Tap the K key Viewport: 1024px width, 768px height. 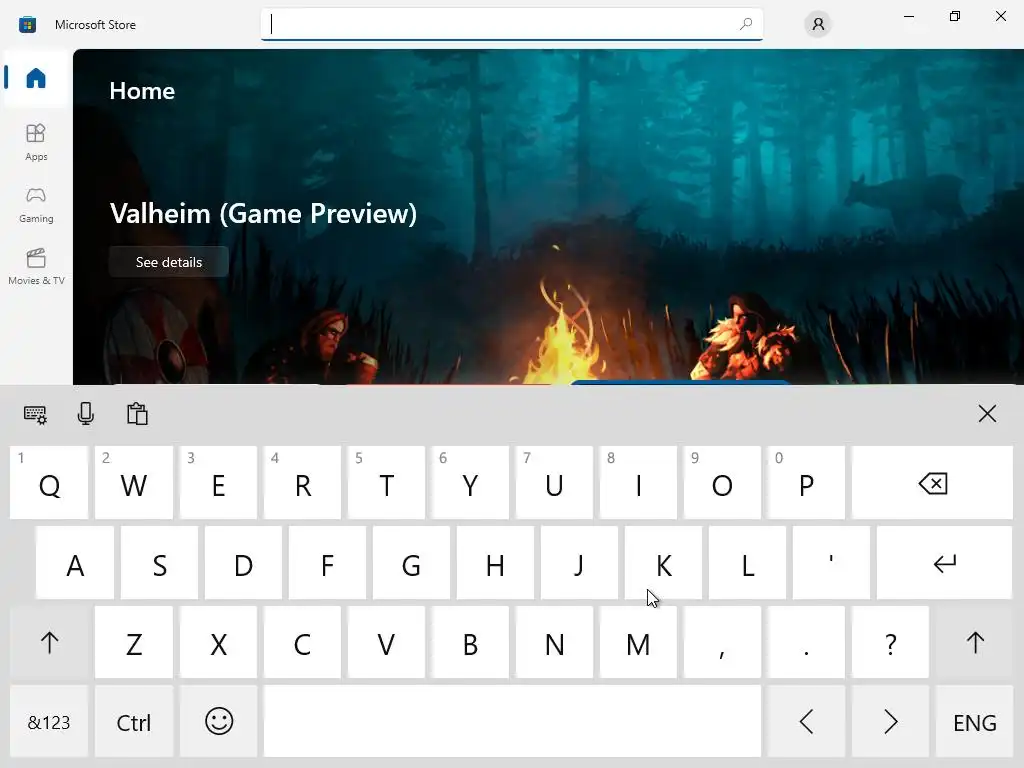[x=663, y=563]
